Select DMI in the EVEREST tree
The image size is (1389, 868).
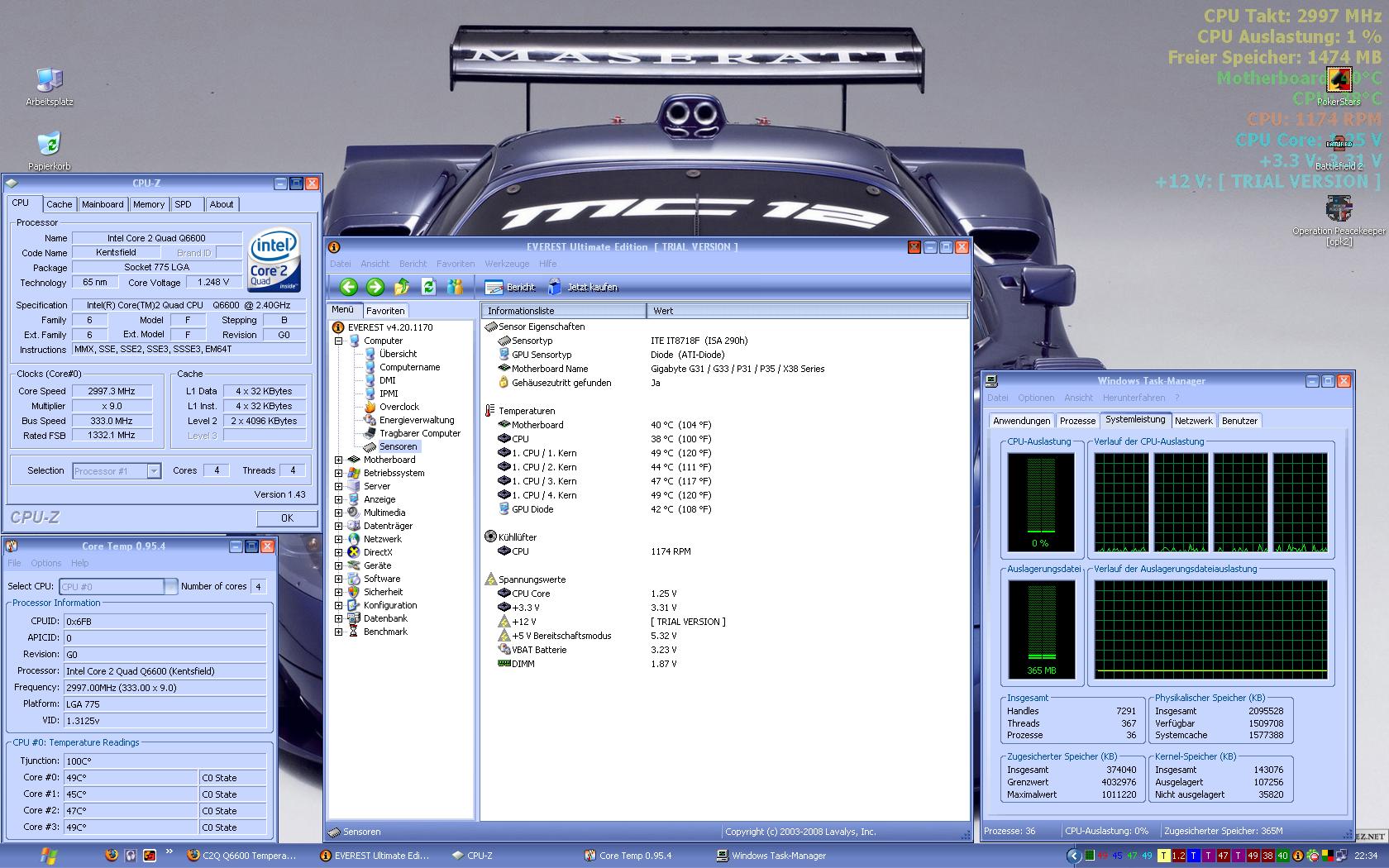pyautogui.click(x=387, y=380)
